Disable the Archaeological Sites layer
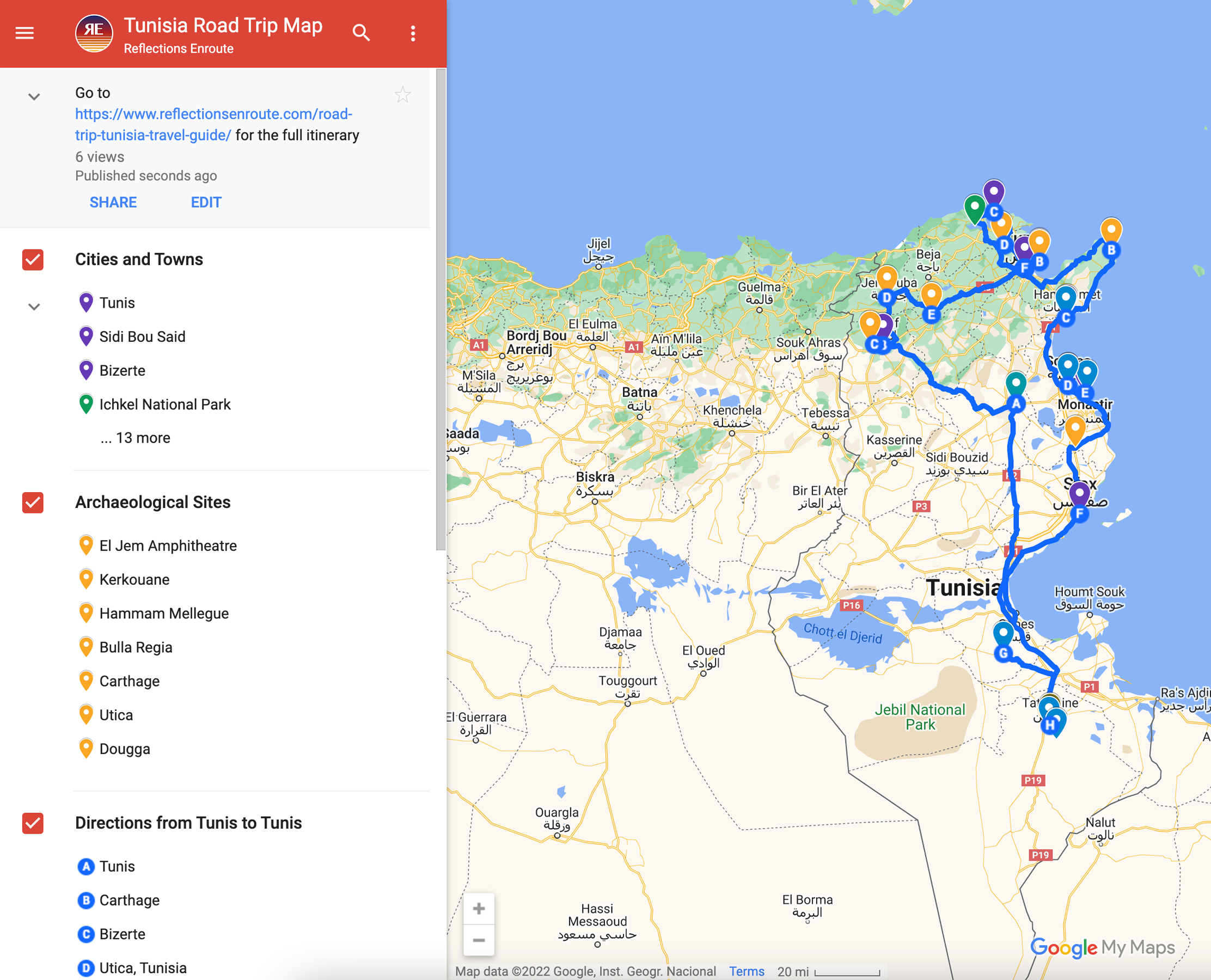1211x980 pixels. tap(33, 503)
